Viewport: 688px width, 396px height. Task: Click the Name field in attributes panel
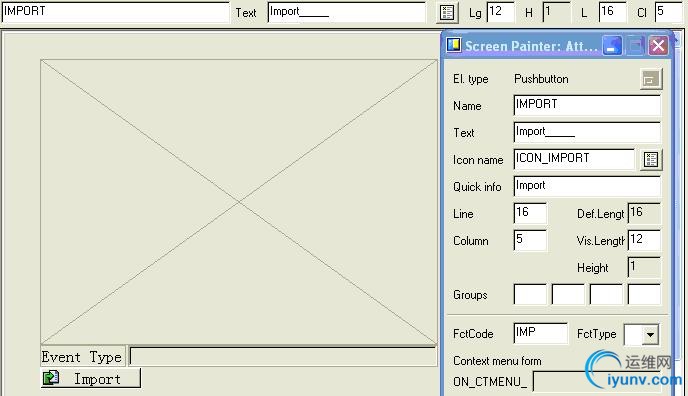(x=587, y=106)
